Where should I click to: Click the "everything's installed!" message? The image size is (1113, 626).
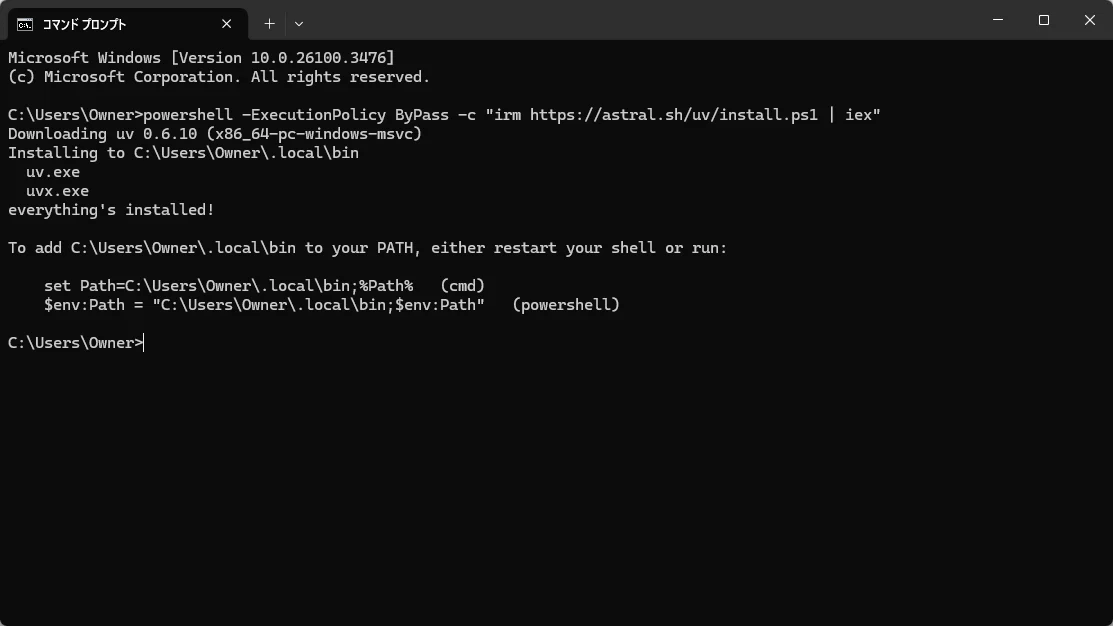pyautogui.click(x=111, y=210)
